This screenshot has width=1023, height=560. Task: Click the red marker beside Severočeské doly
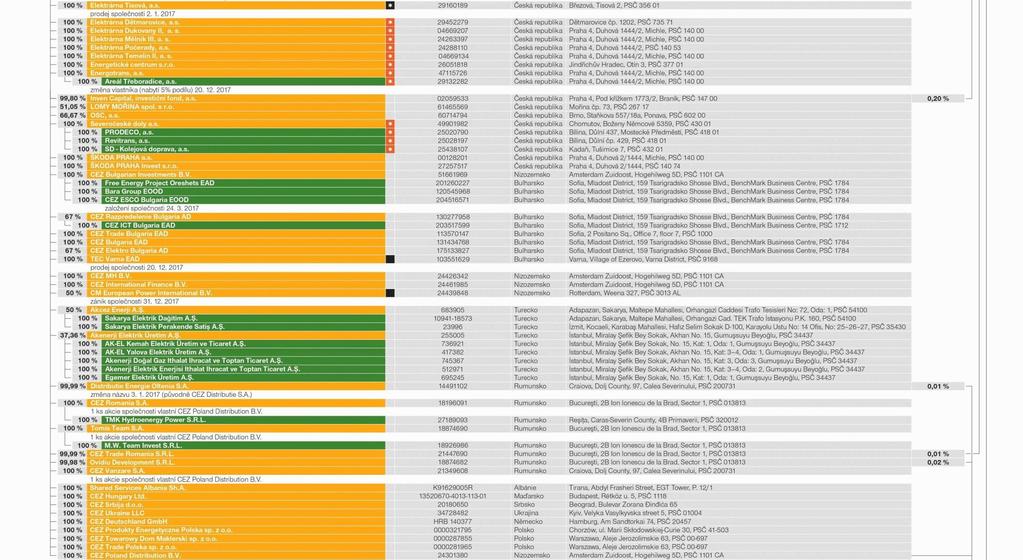(390, 124)
